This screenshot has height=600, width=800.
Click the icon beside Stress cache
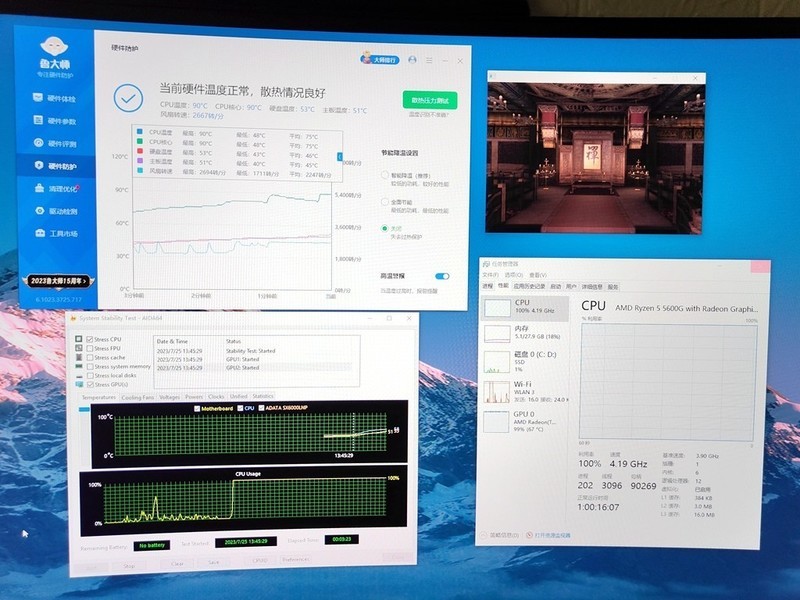[79, 357]
